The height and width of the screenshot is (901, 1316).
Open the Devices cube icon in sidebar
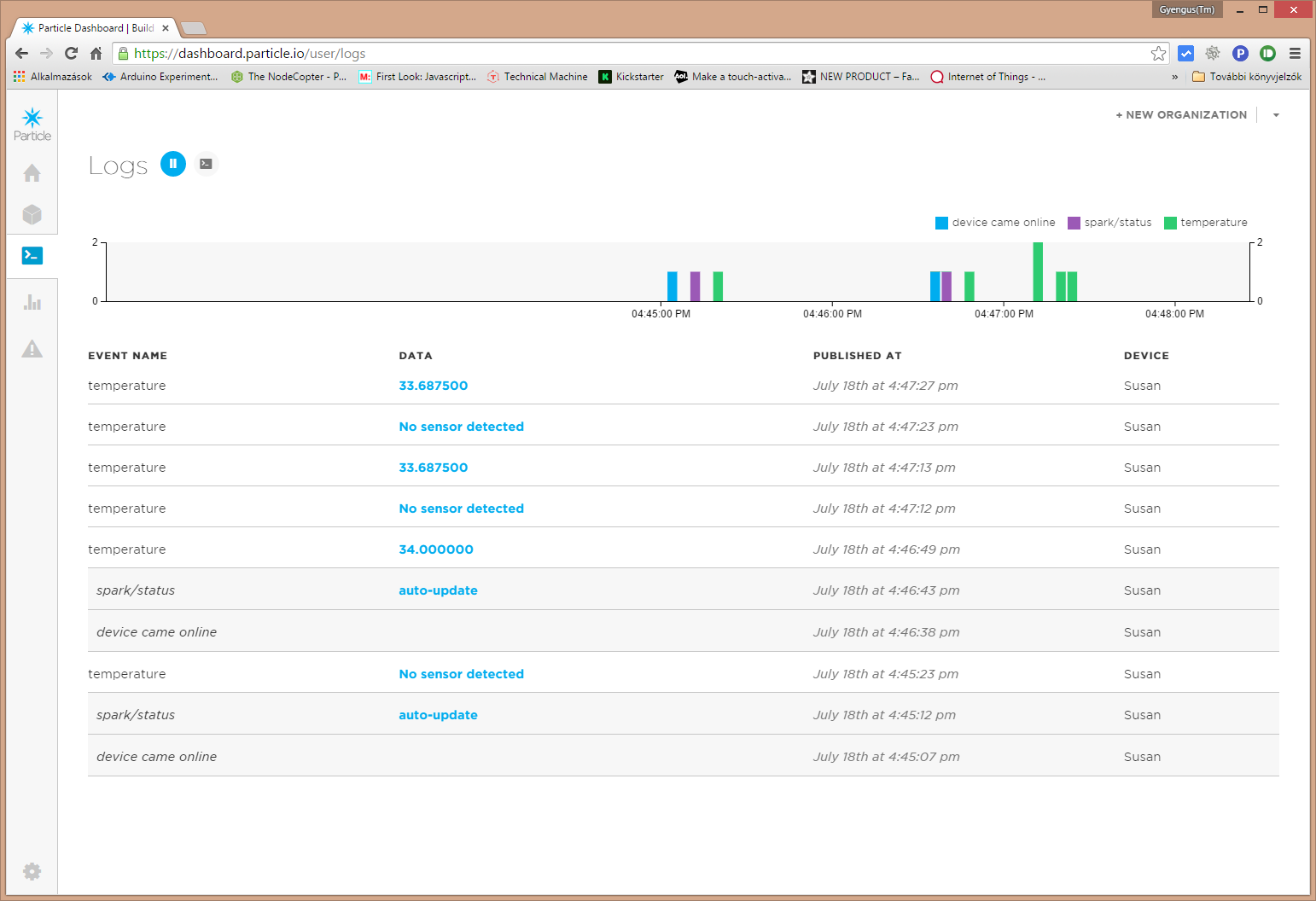tap(32, 214)
